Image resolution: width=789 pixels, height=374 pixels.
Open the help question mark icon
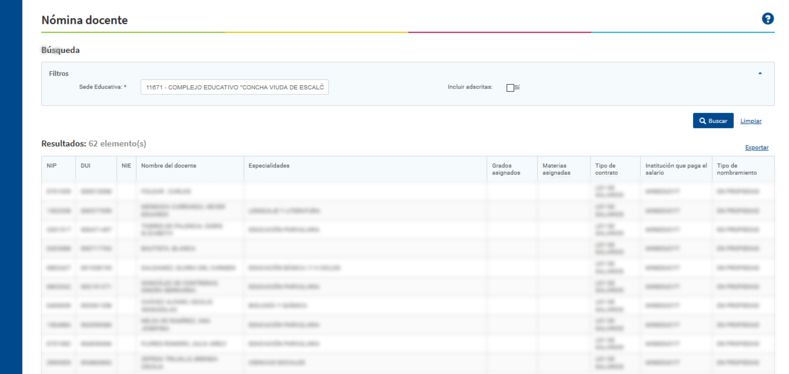pos(767,19)
